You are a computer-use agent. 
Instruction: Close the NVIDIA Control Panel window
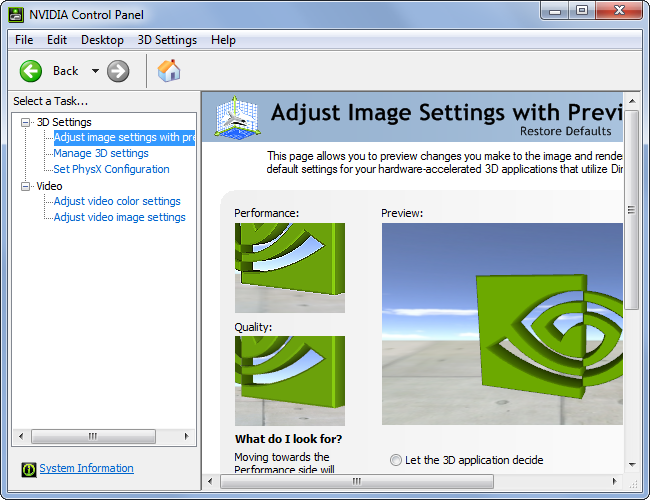tap(619, 11)
